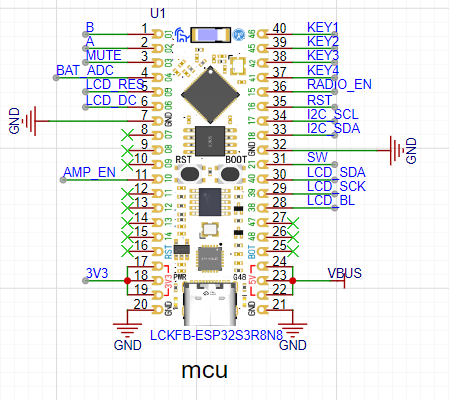Select the I2C_SCL net label
Image resolution: width=449 pixels, height=400 pixels.
pyautogui.click(x=332, y=114)
